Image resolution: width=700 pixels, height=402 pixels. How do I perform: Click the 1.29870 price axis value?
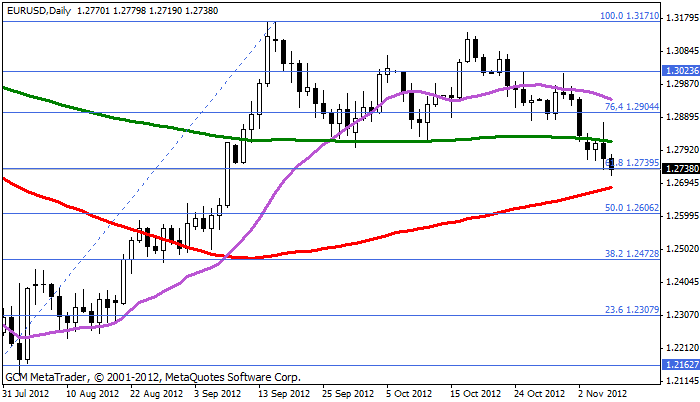point(682,84)
